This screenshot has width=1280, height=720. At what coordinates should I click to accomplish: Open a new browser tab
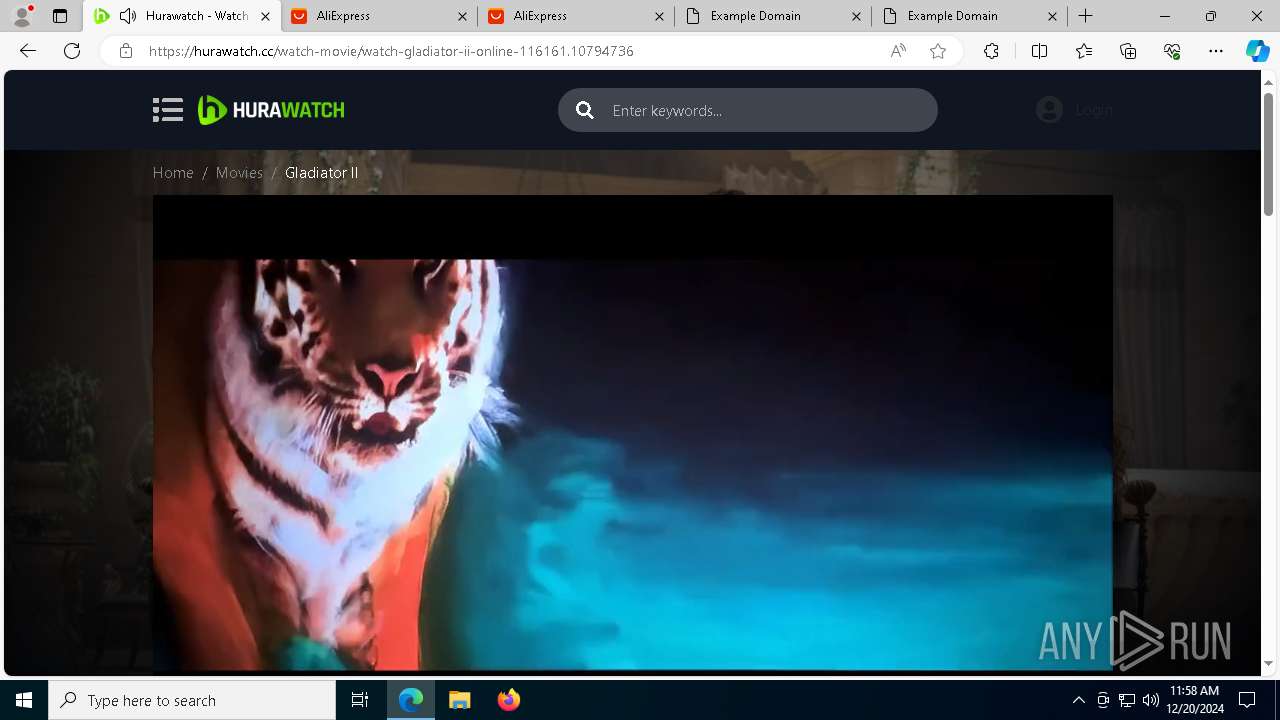[1086, 16]
